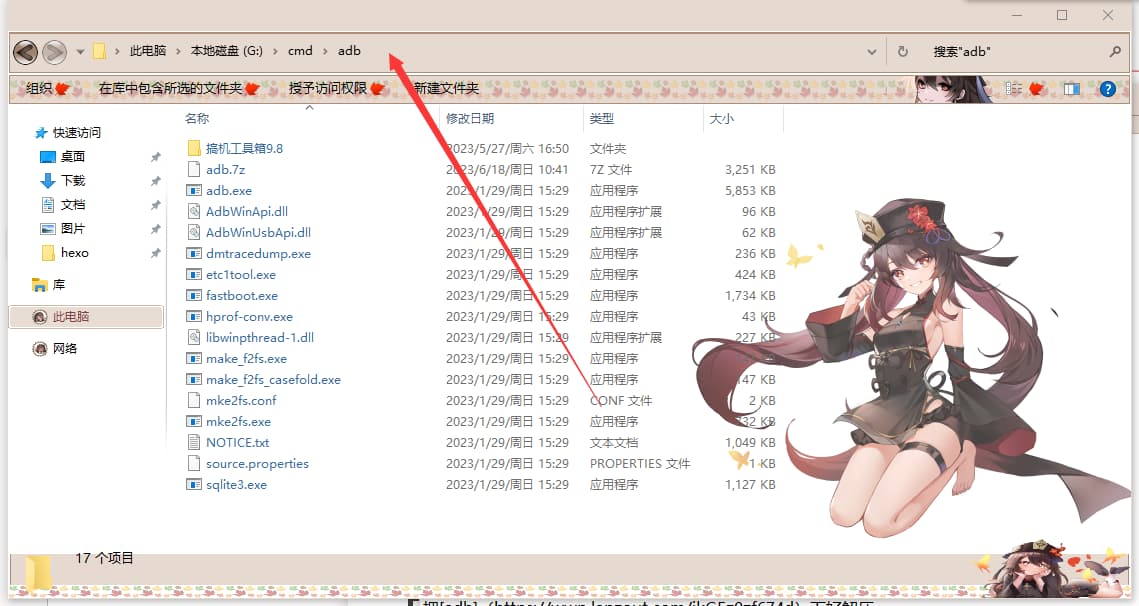Create a folder with 新建文件夹
The height and width of the screenshot is (606, 1139).
coord(446,89)
